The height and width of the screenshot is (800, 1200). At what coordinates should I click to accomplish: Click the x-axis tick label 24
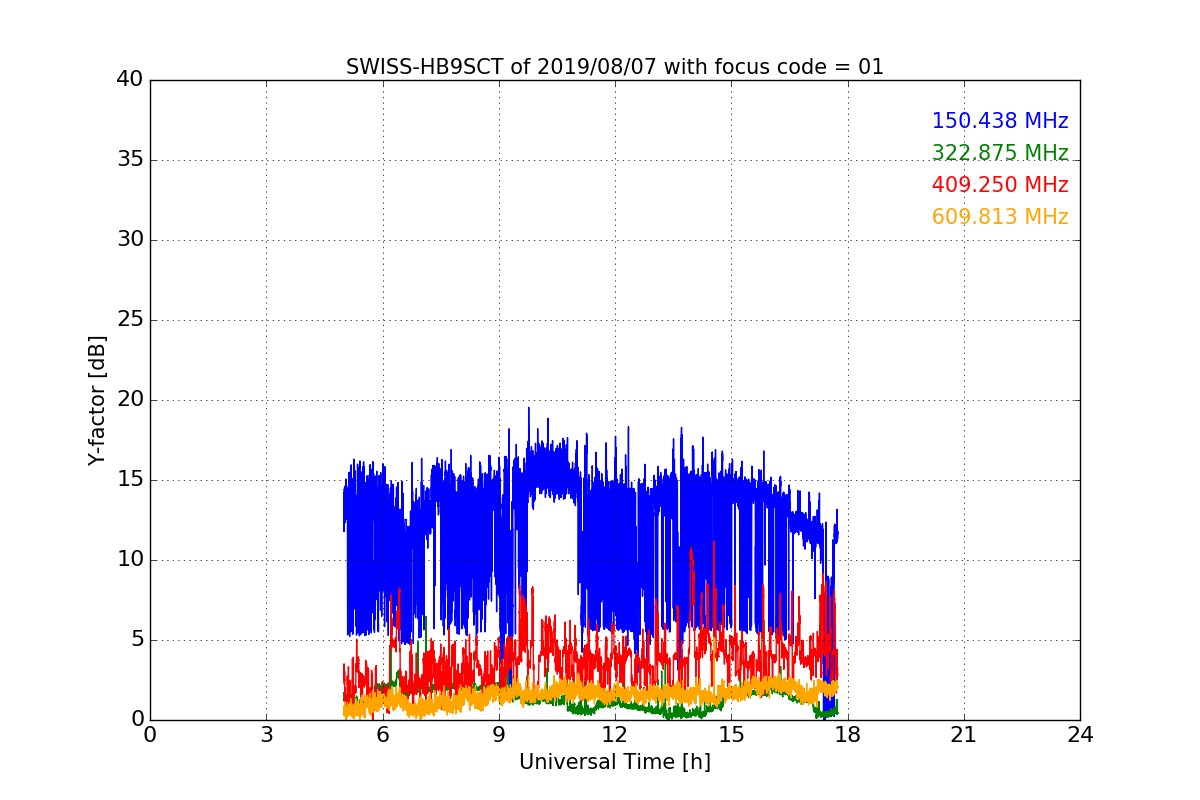(x=1080, y=735)
